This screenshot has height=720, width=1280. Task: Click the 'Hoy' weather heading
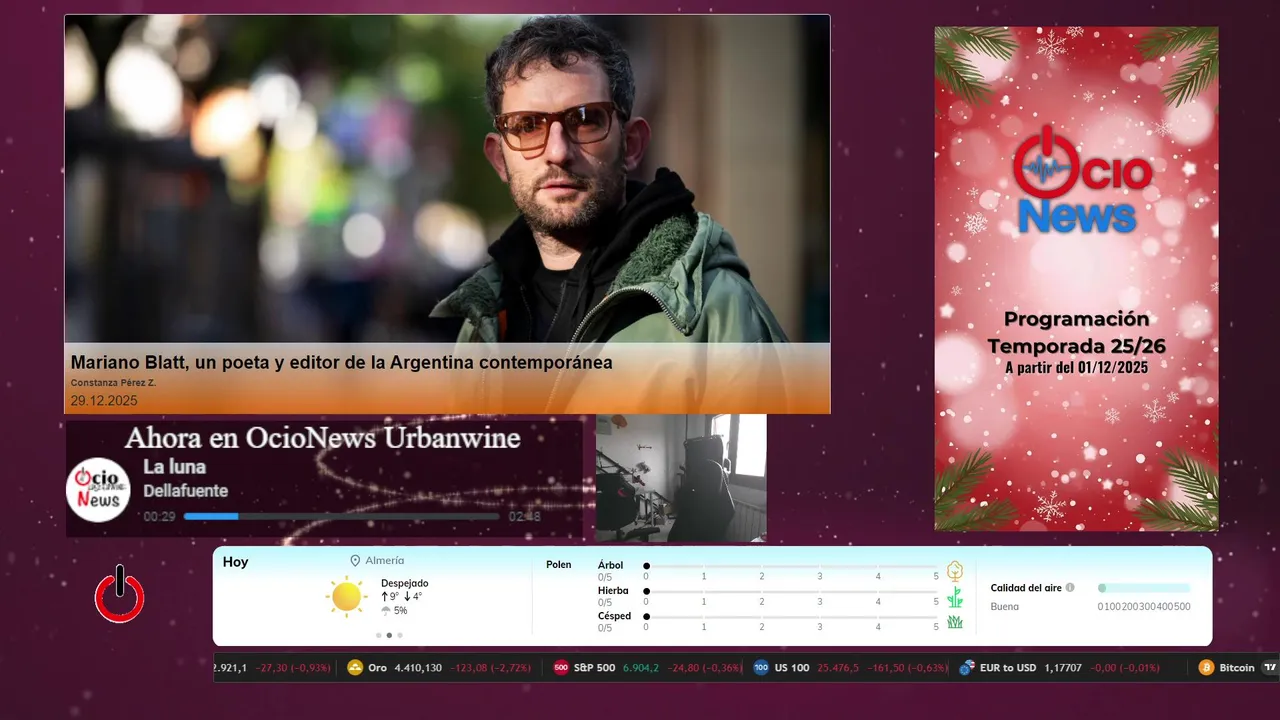[x=235, y=562]
